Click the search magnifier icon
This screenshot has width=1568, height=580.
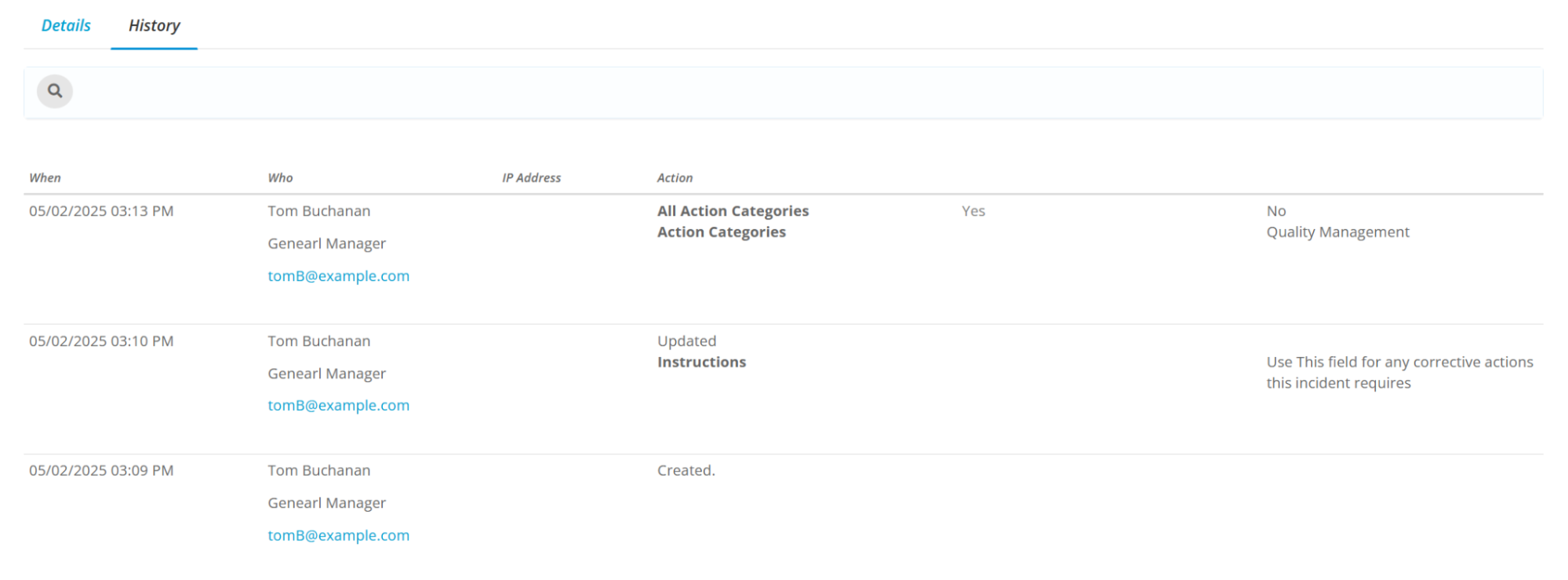point(55,91)
